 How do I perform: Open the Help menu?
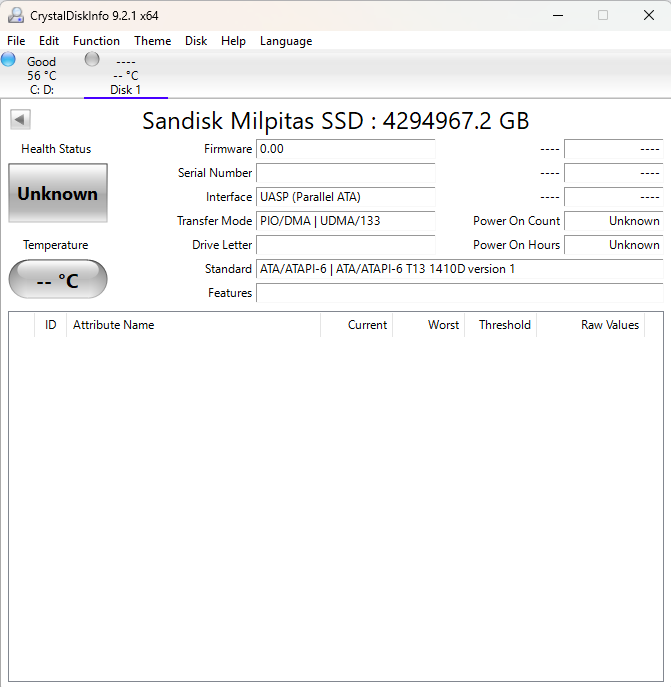pyautogui.click(x=233, y=41)
